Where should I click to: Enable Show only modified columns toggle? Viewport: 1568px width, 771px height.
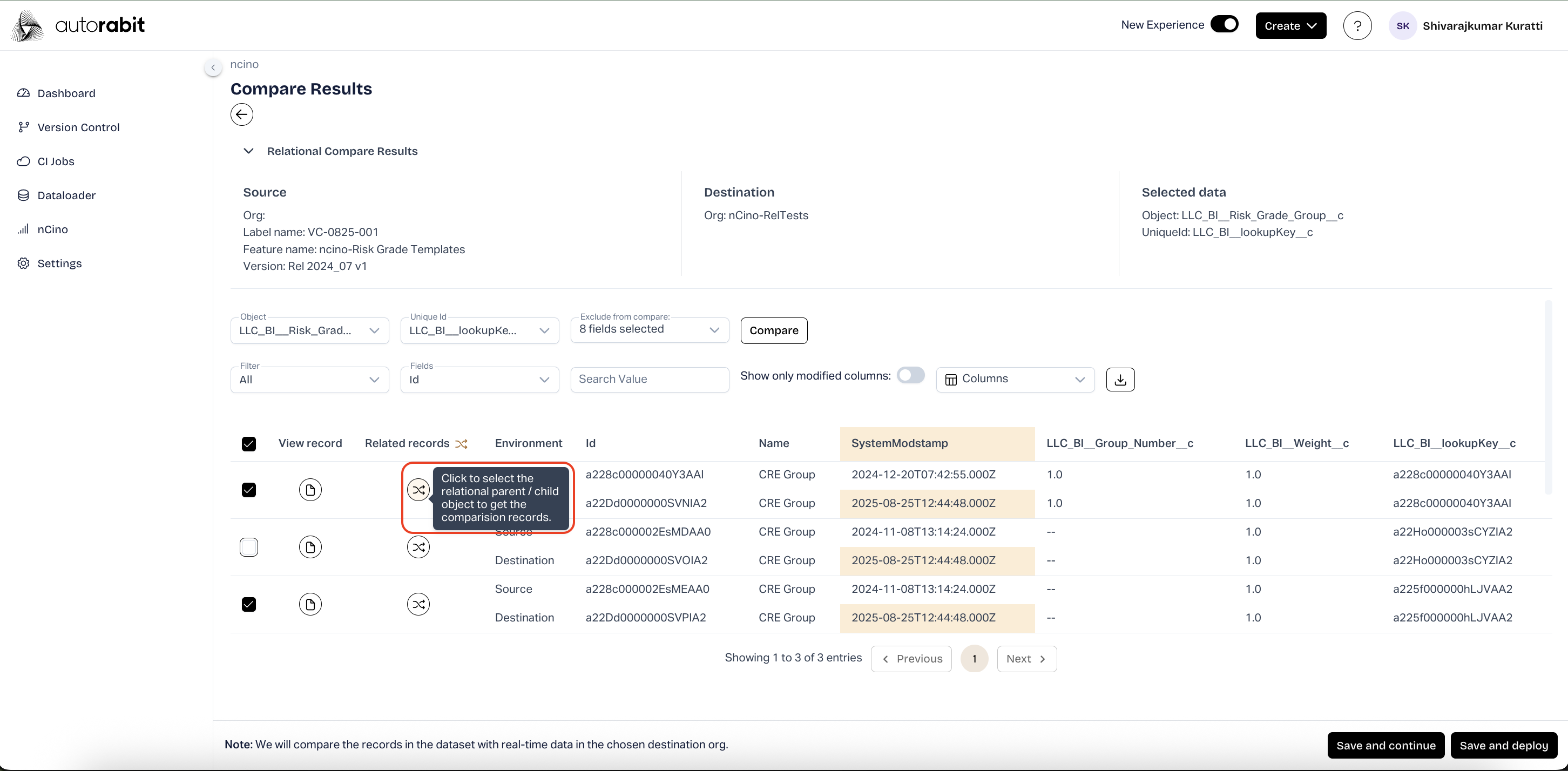910,375
